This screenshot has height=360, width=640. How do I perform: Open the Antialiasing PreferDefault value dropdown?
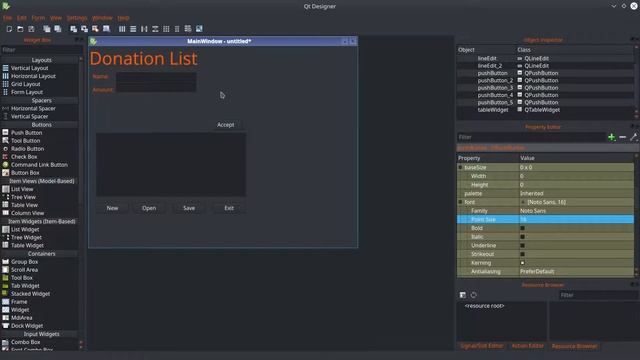click(576, 271)
